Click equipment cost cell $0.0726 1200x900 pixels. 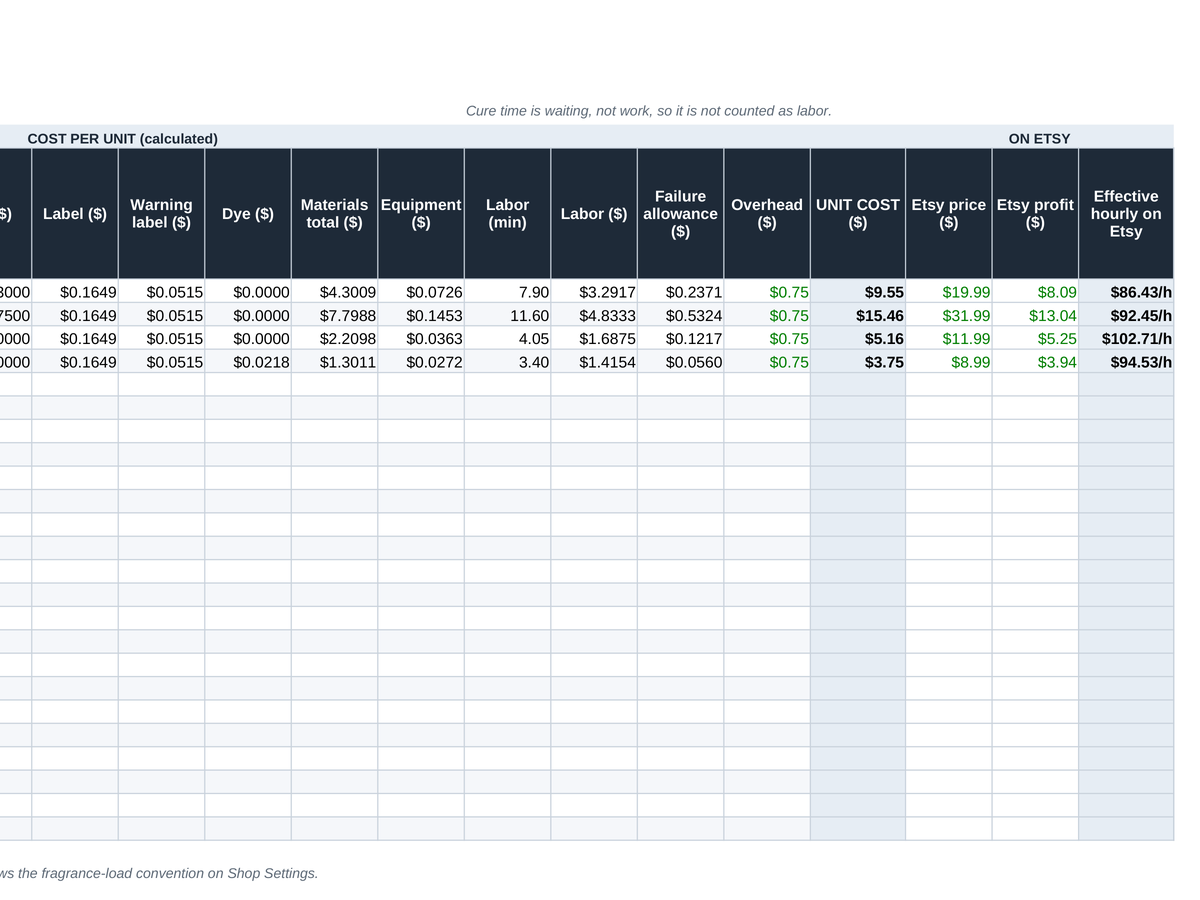point(421,292)
